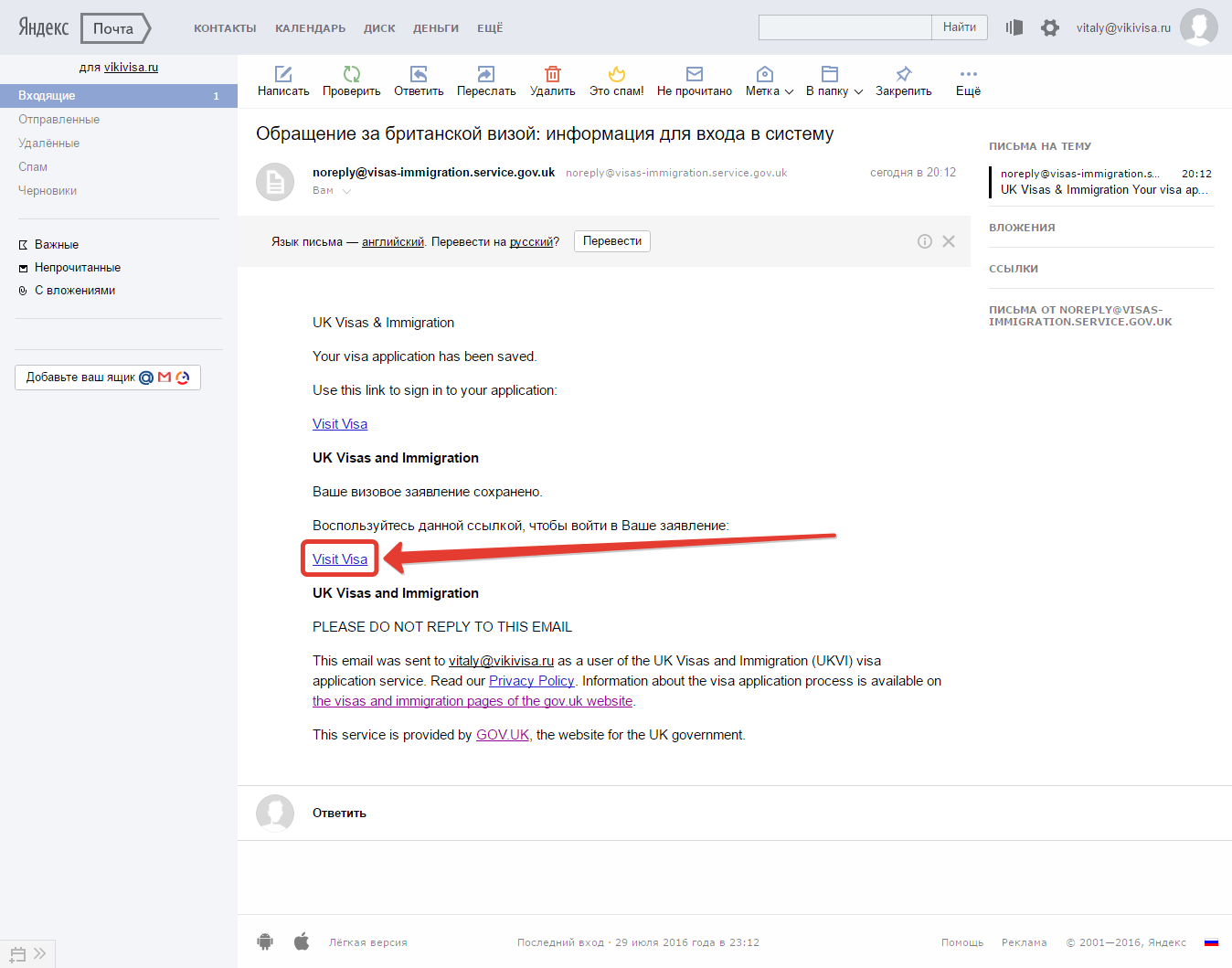Open the Apple iOS app icon
The width and height of the screenshot is (1232, 968).
pyautogui.click(x=302, y=941)
